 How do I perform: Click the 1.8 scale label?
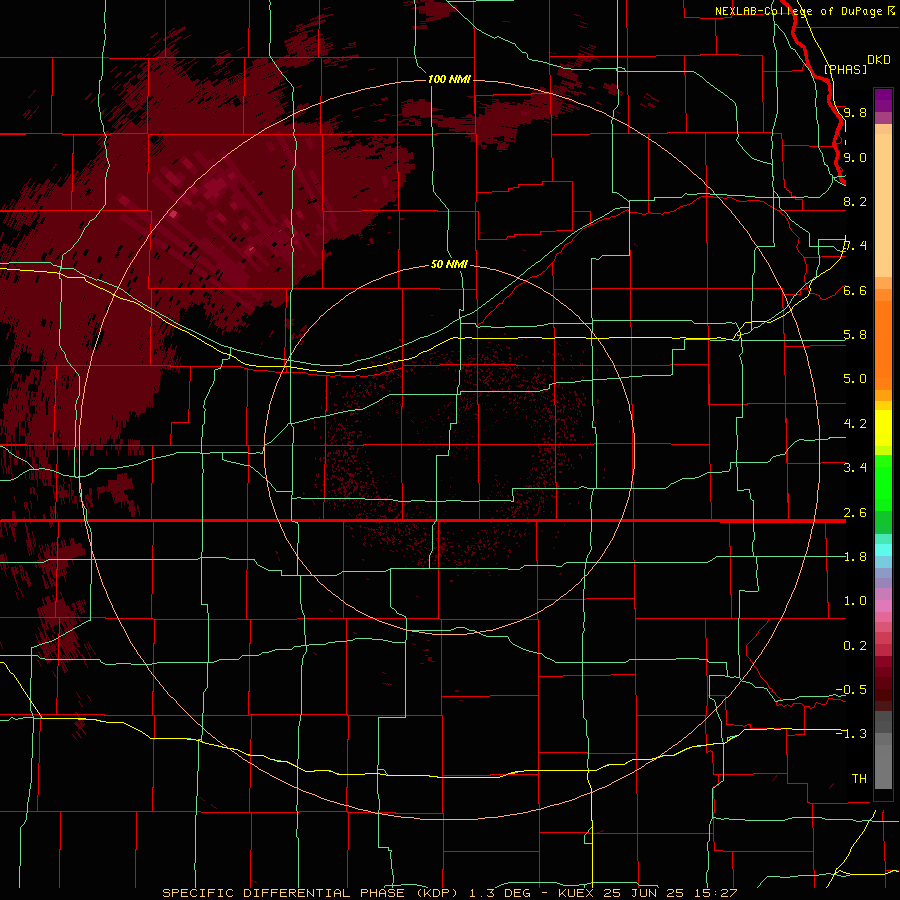(x=855, y=557)
